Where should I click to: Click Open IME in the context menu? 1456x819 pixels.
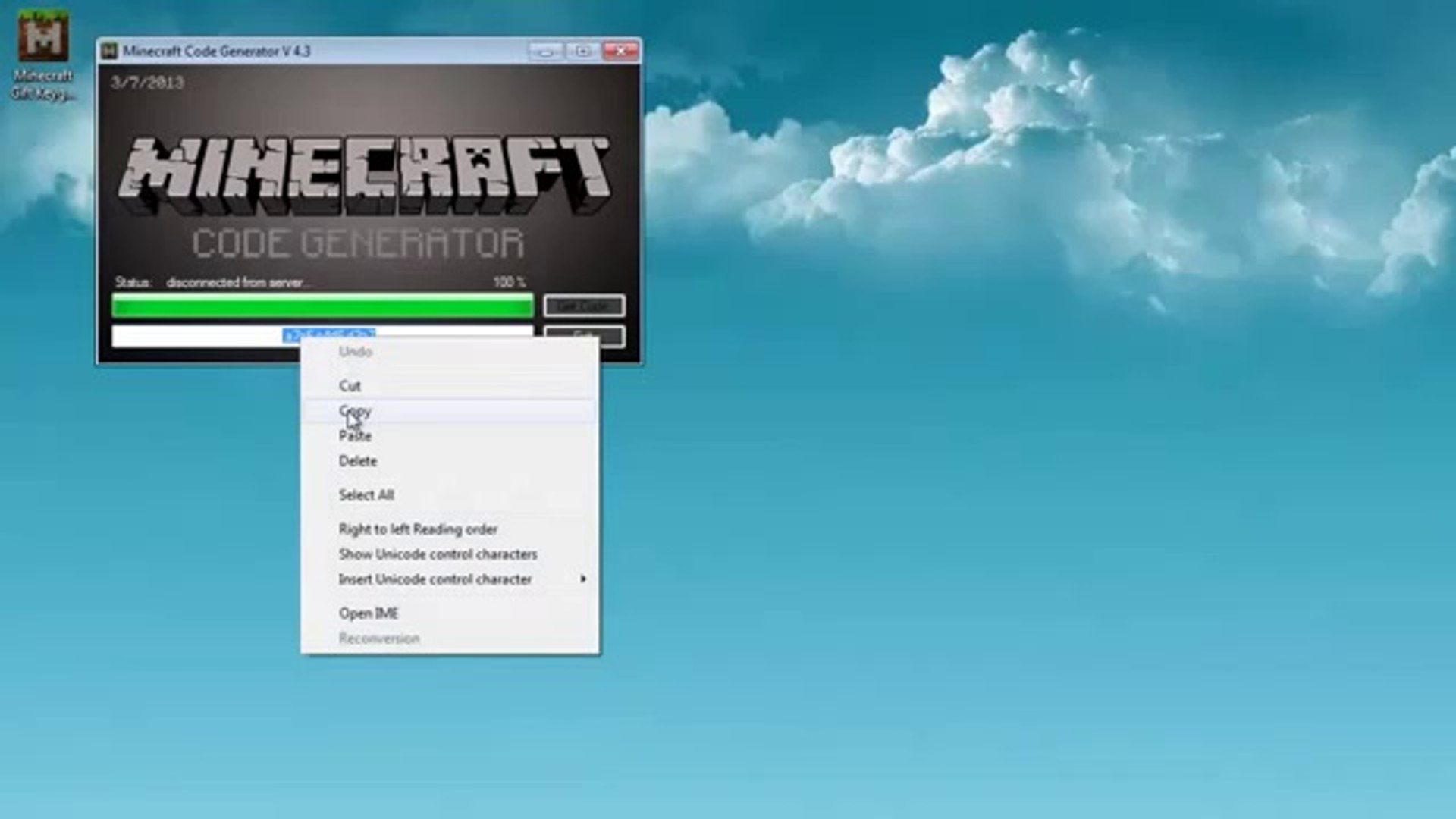click(x=369, y=613)
